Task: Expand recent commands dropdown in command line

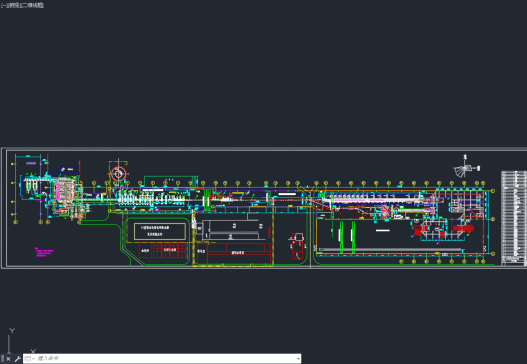Action: click(29, 359)
